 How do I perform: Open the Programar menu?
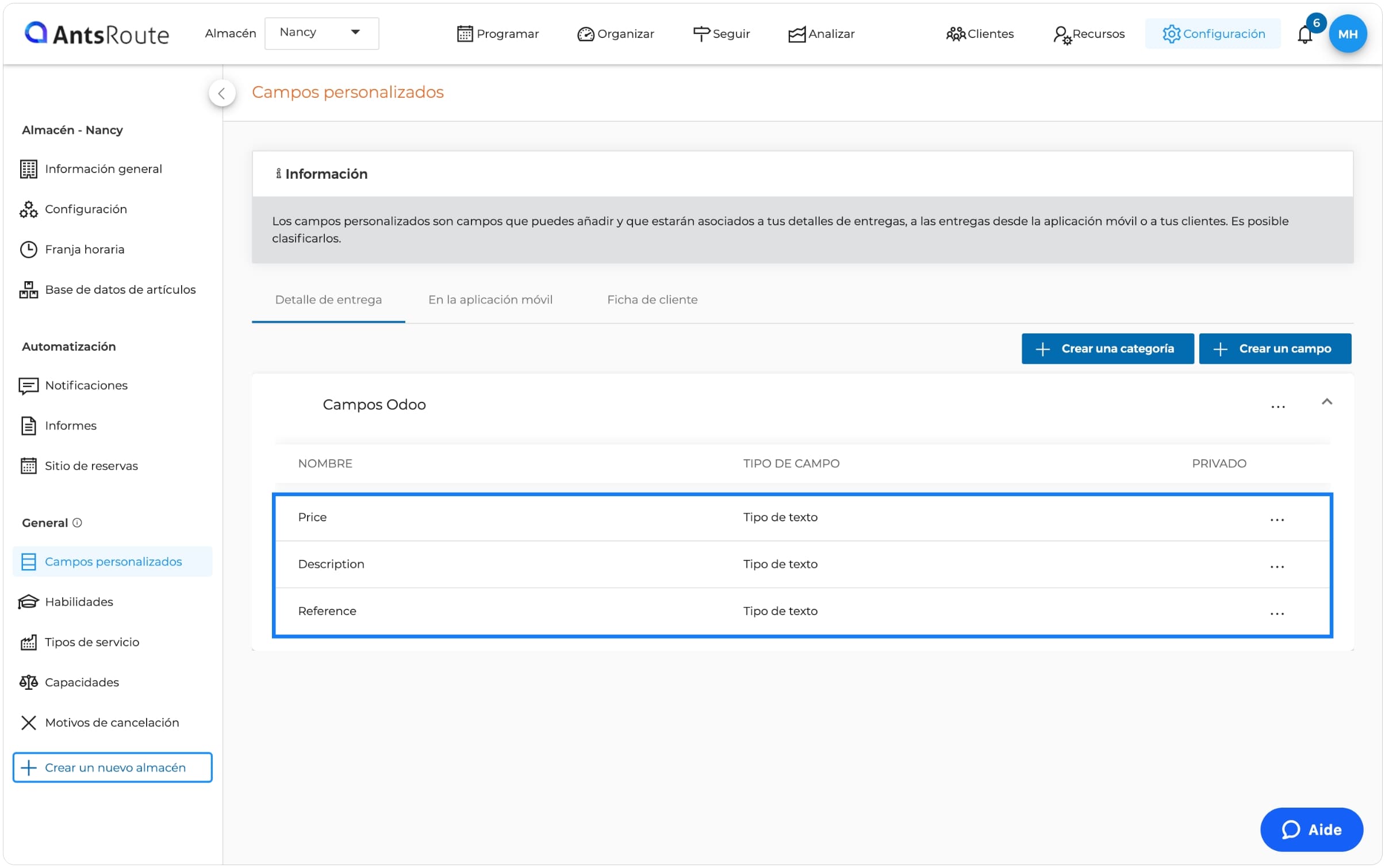click(497, 34)
